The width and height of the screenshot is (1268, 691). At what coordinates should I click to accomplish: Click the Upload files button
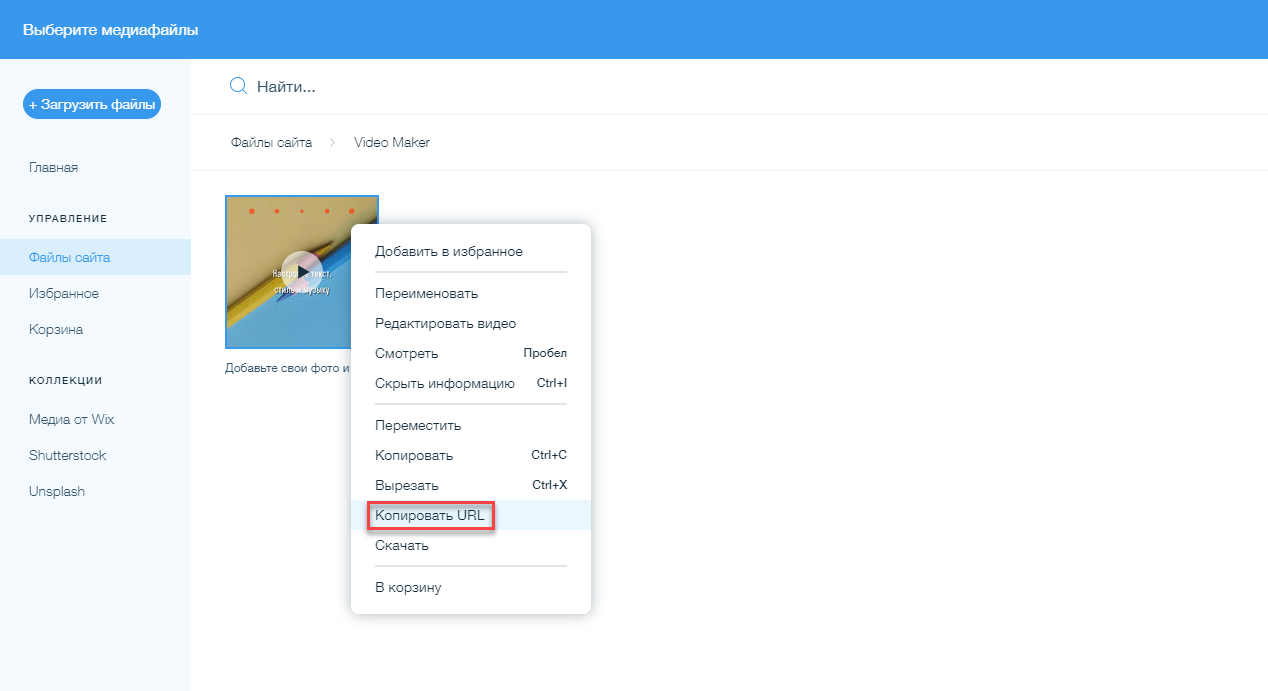(x=92, y=104)
